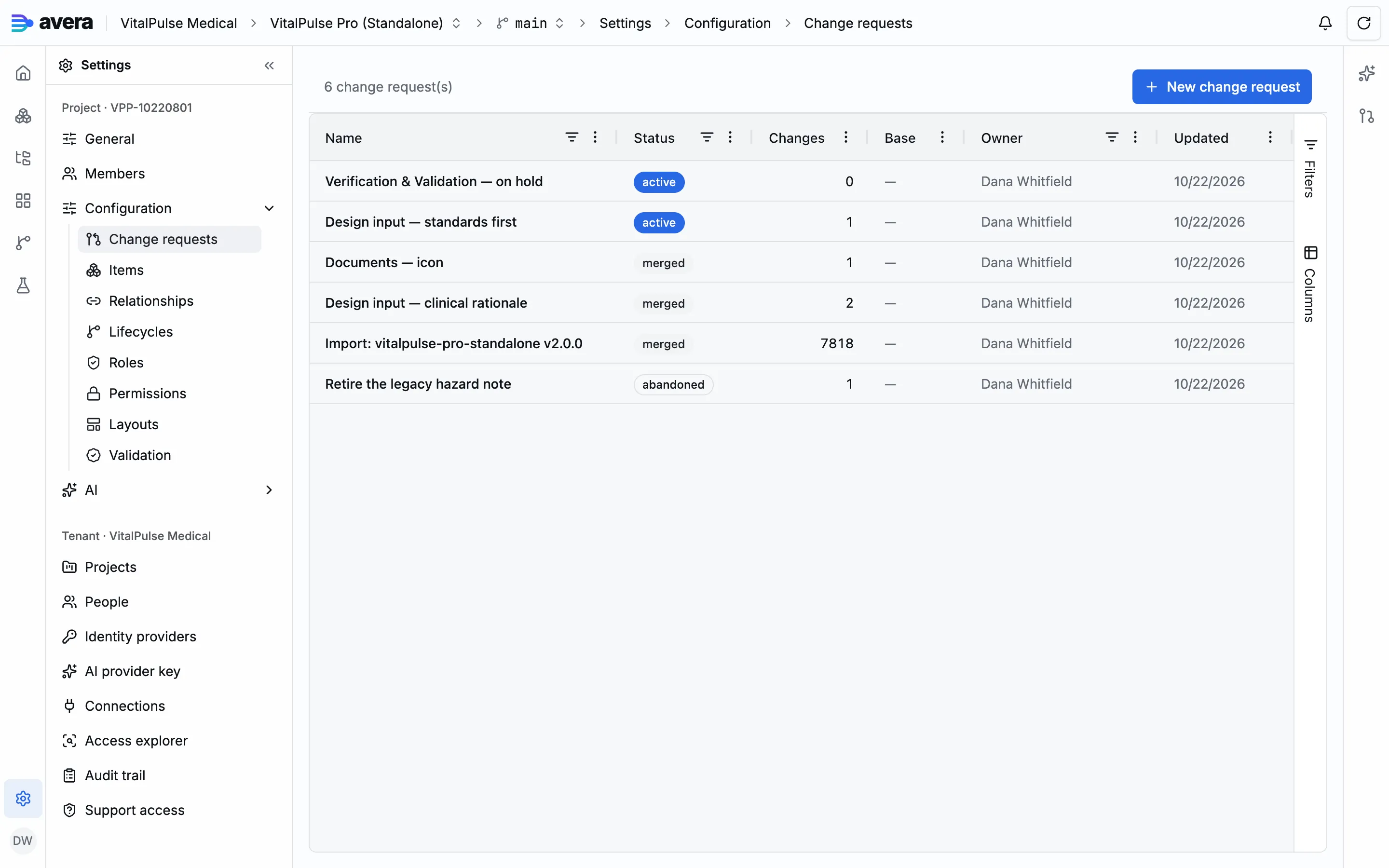
Task: Open the Owner column filter icon
Action: pyautogui.click(x=1112, y=137)
